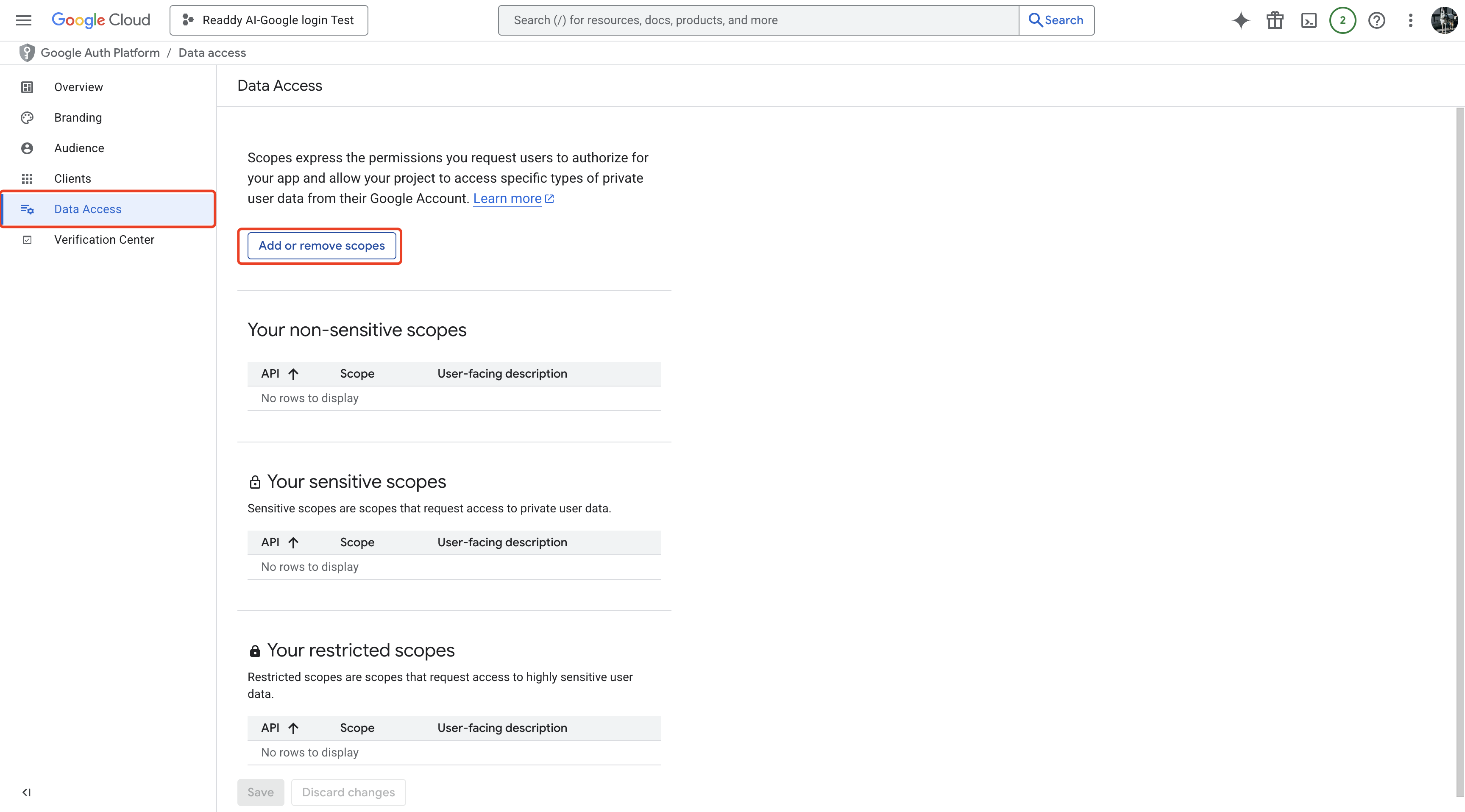Click the user profile avatar

(x=1445, y=20)
